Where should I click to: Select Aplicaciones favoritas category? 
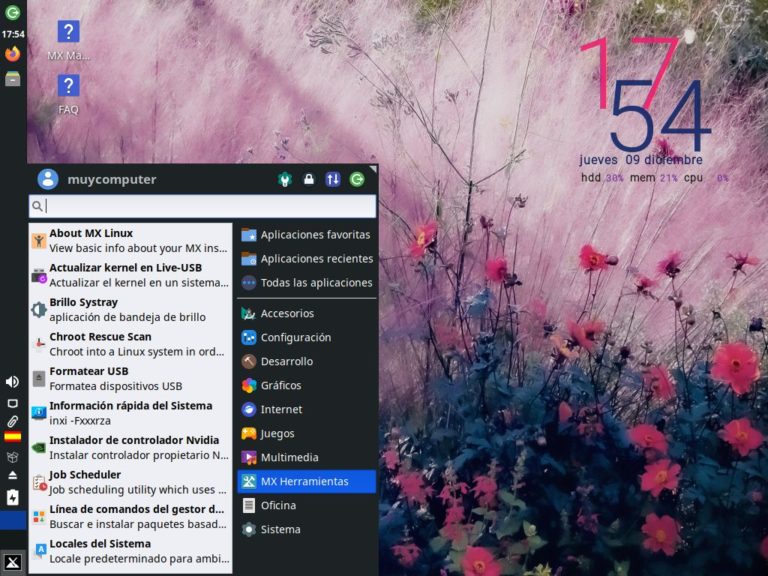click(307, 235)
